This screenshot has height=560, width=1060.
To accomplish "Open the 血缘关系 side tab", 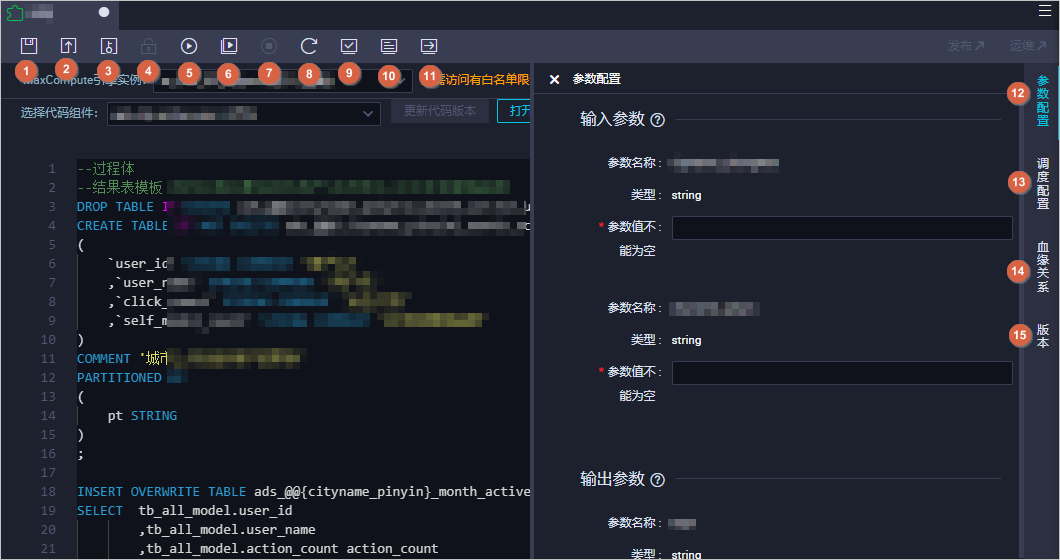I will (x=1042, y=266).
